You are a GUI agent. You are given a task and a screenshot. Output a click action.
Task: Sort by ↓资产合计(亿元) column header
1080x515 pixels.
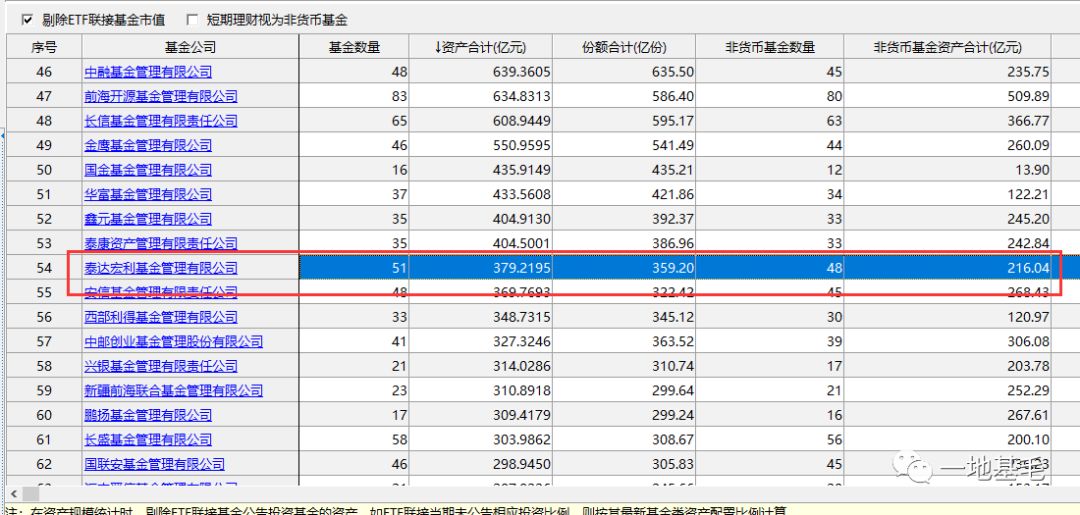[x=481, y=48]
